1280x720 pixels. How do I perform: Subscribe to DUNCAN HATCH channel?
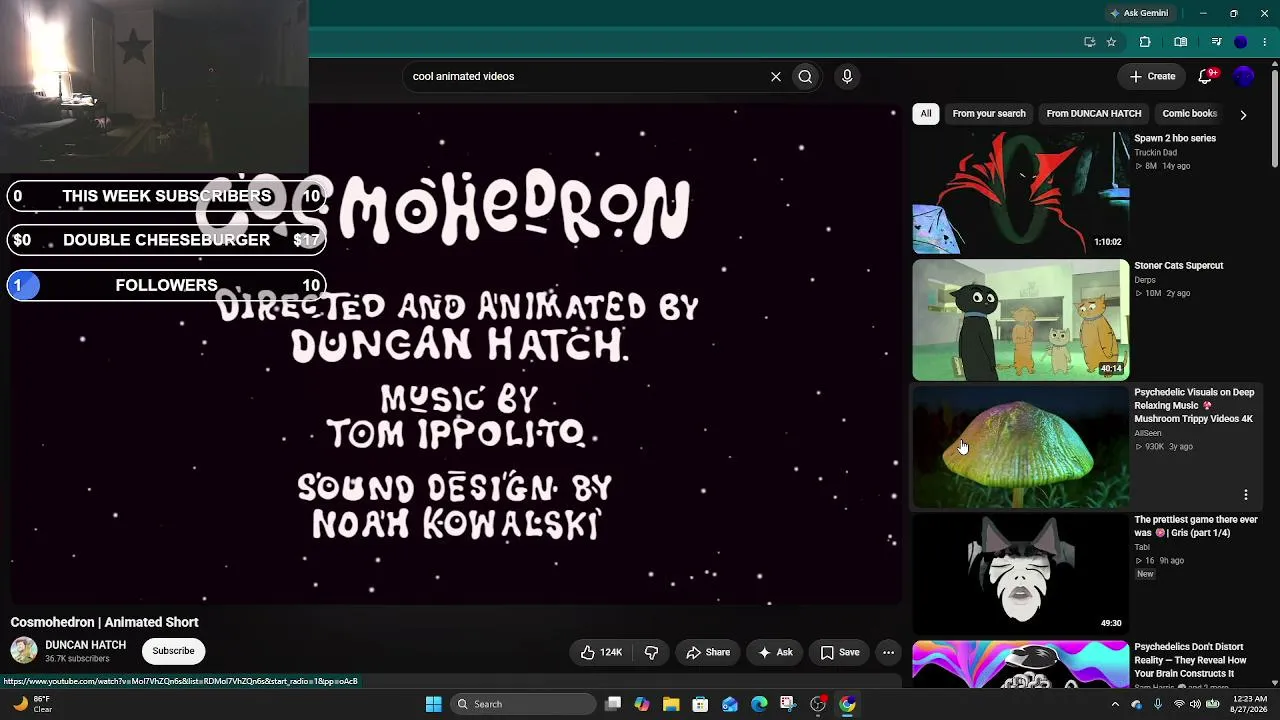(x=173, y=651)
